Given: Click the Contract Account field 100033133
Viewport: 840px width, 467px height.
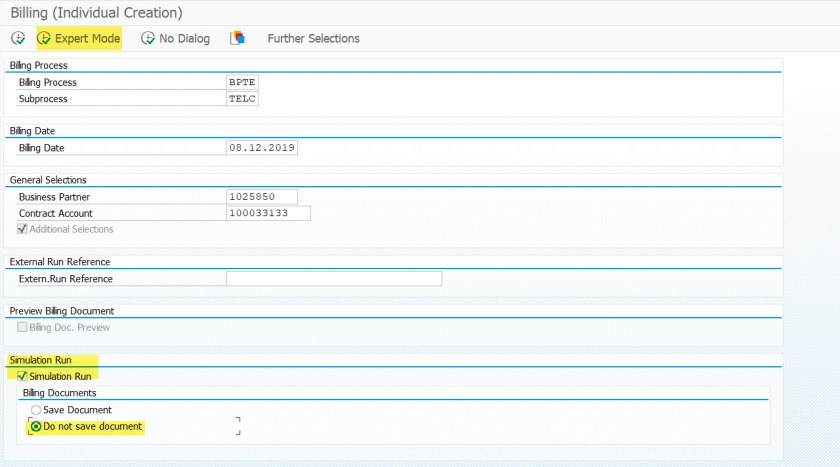Looking at the screenshot, I should (268, 213).
